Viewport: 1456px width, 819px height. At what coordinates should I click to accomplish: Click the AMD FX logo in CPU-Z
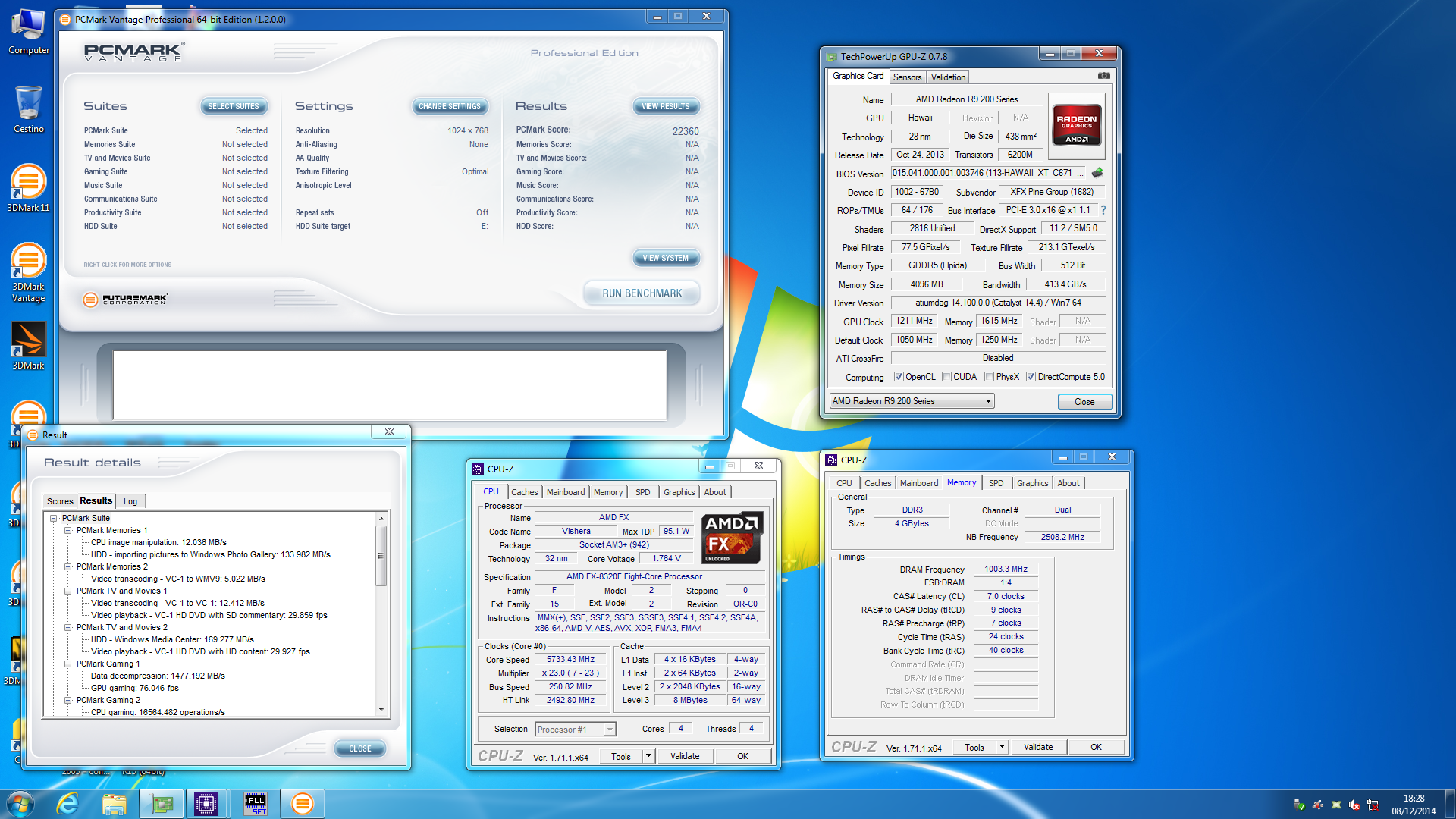(732, 537)
